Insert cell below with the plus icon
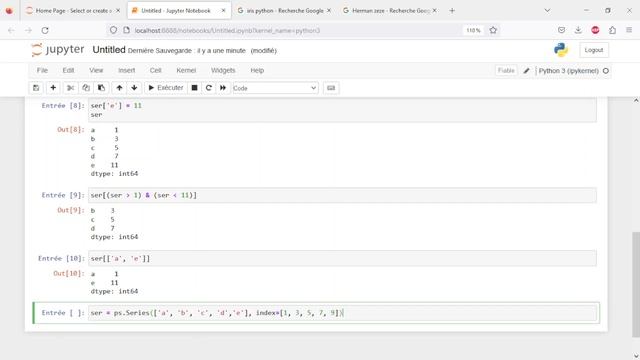Screen dimensions: 640x360 coord(53,88)
